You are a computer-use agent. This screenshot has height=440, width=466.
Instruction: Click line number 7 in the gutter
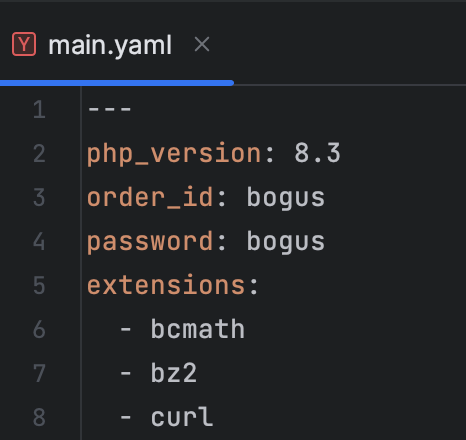(x=39, y=374)
